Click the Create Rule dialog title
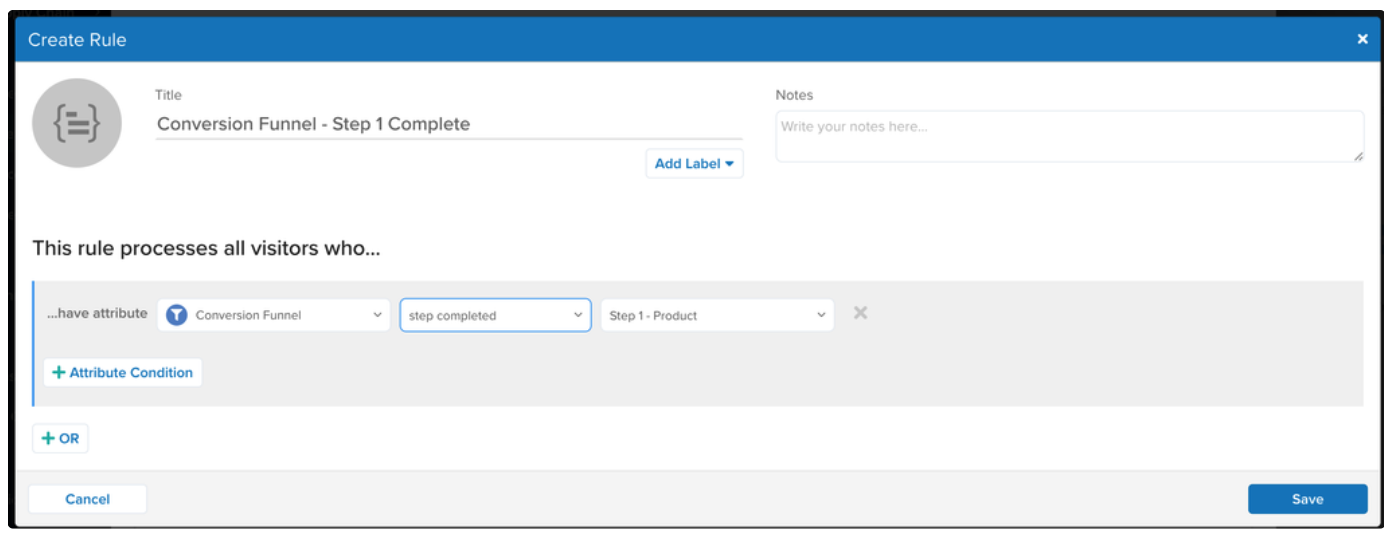This screenshot has height=534, width=1391. click(x=77, y=40)
